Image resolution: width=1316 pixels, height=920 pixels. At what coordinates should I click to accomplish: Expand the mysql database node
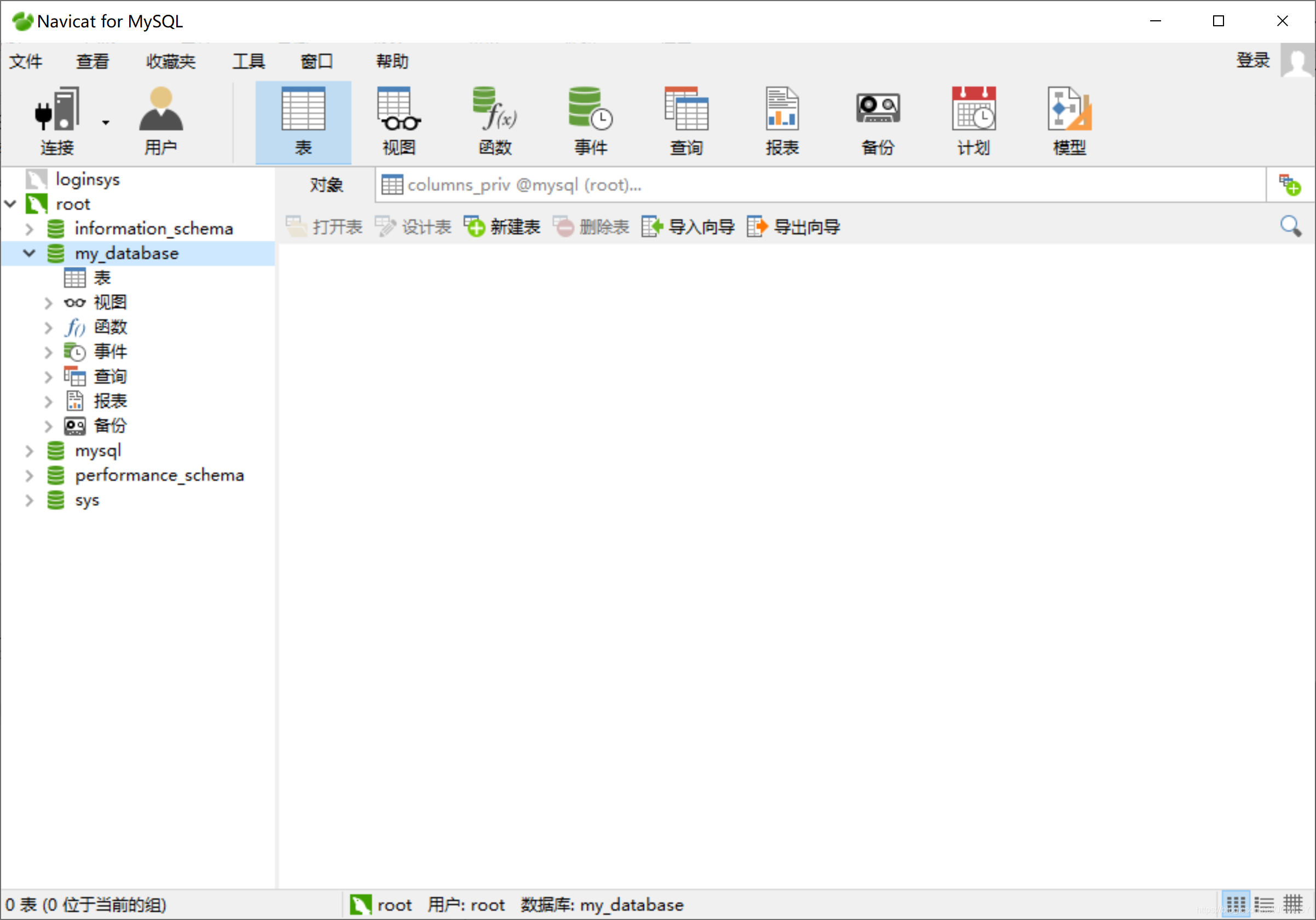click(x=29, y=451)
